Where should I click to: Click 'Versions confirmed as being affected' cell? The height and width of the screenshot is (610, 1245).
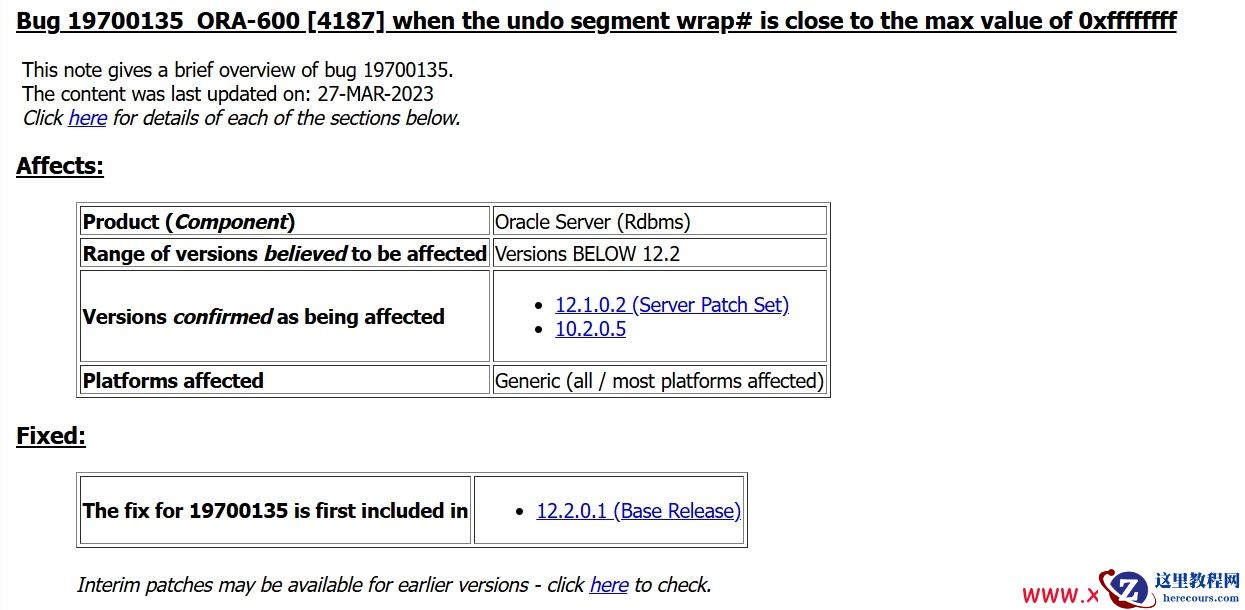click(x=263, y=317)
